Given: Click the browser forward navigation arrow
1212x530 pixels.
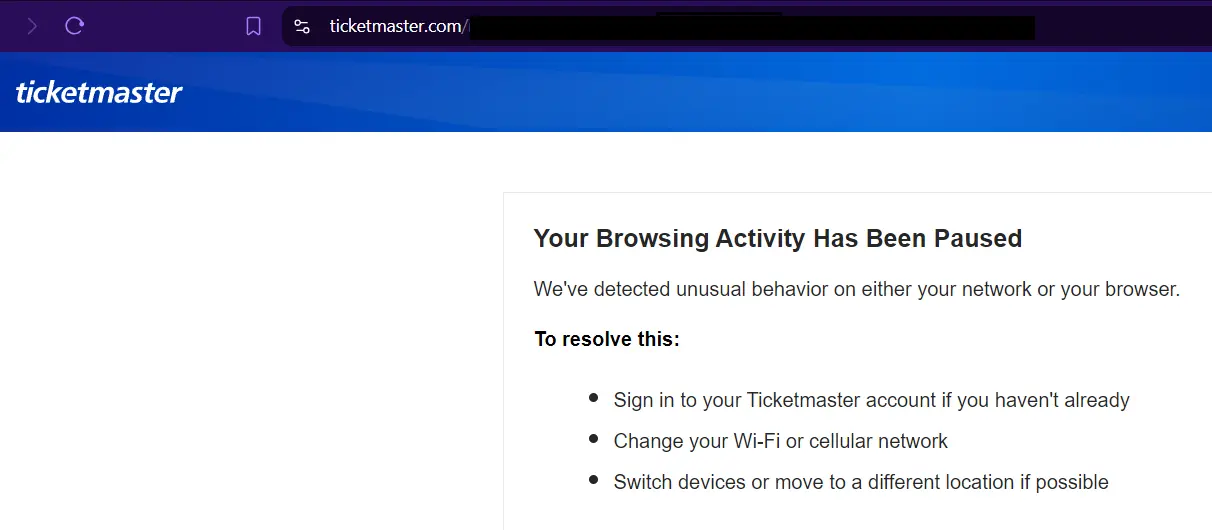Looking at the screenshot, I should coord(32,27).
